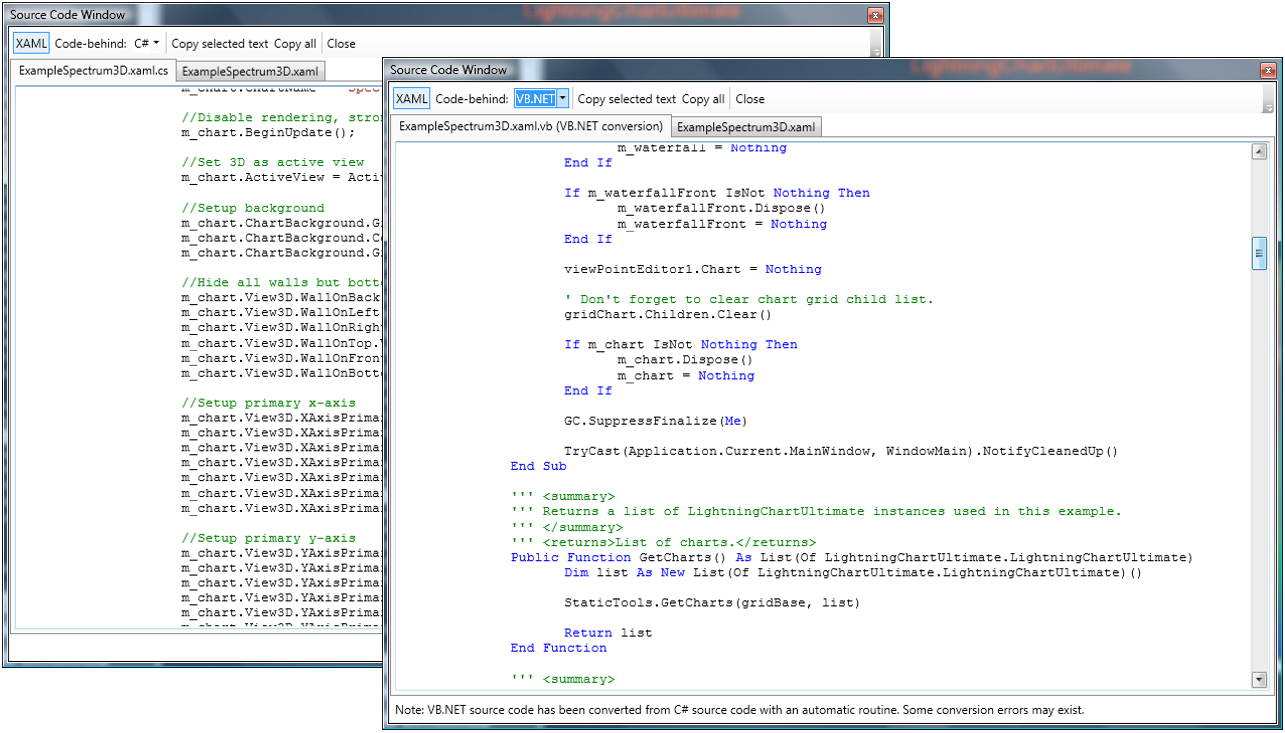Click Copy selected text in back window
Screen dimensions: 1285x733
[220, 43]
